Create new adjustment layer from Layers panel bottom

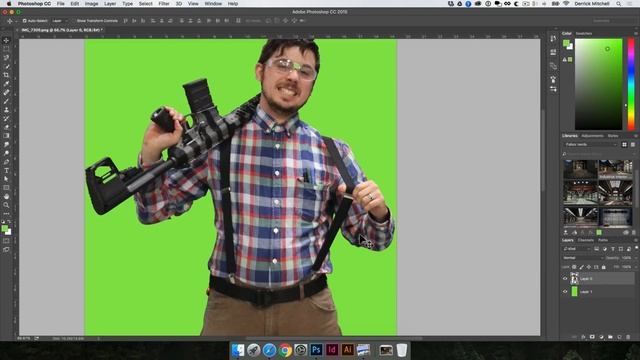601,337
